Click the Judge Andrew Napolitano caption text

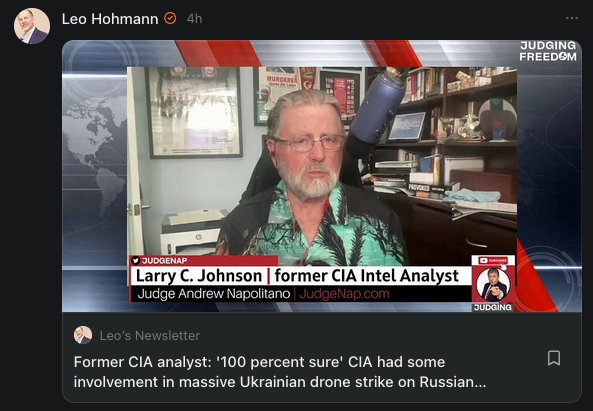[x=214, y=294]
